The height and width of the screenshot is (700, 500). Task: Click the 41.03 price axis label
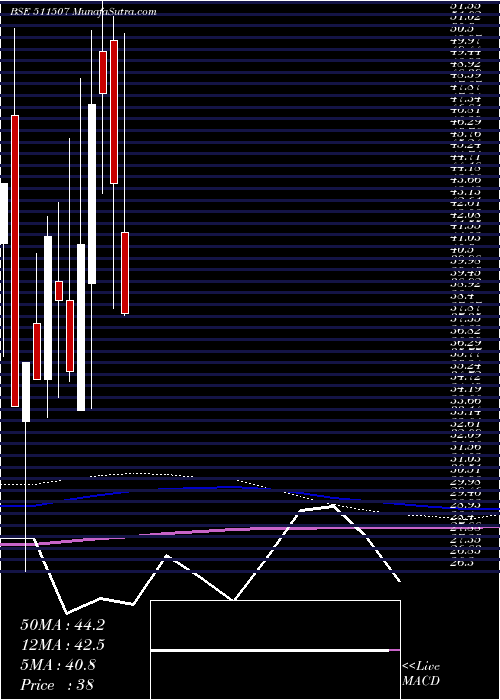(x=465, y=238)
